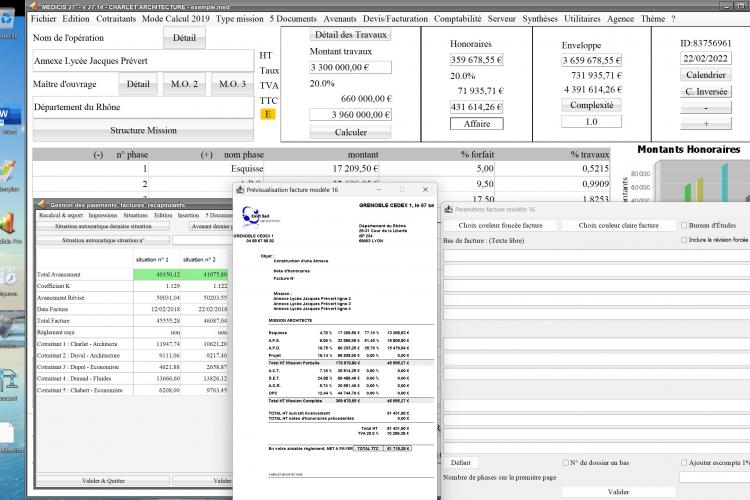Enable N° de dossier en bas checkbox
The width and height of the screenshot is (750, 500).
coord(565,463)
